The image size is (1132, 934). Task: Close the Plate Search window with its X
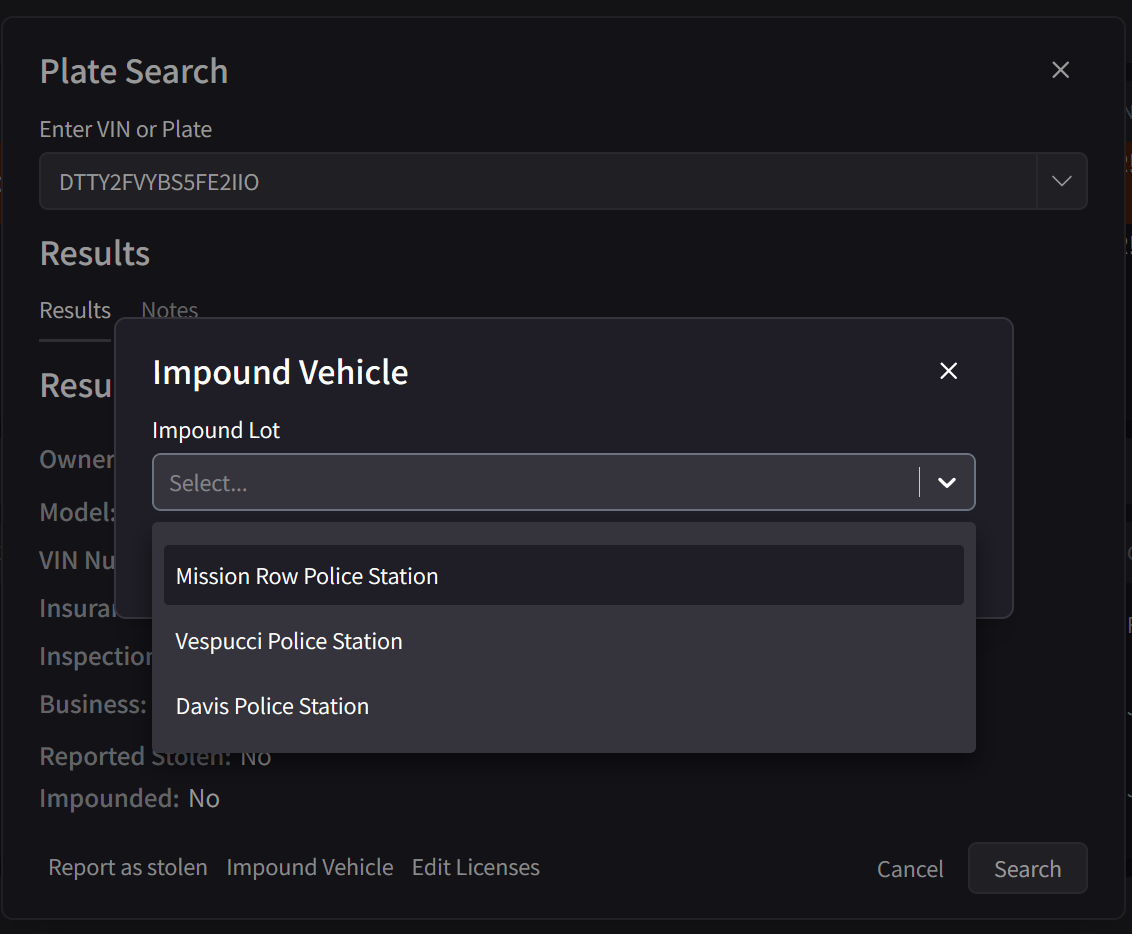pos(1060,70)
